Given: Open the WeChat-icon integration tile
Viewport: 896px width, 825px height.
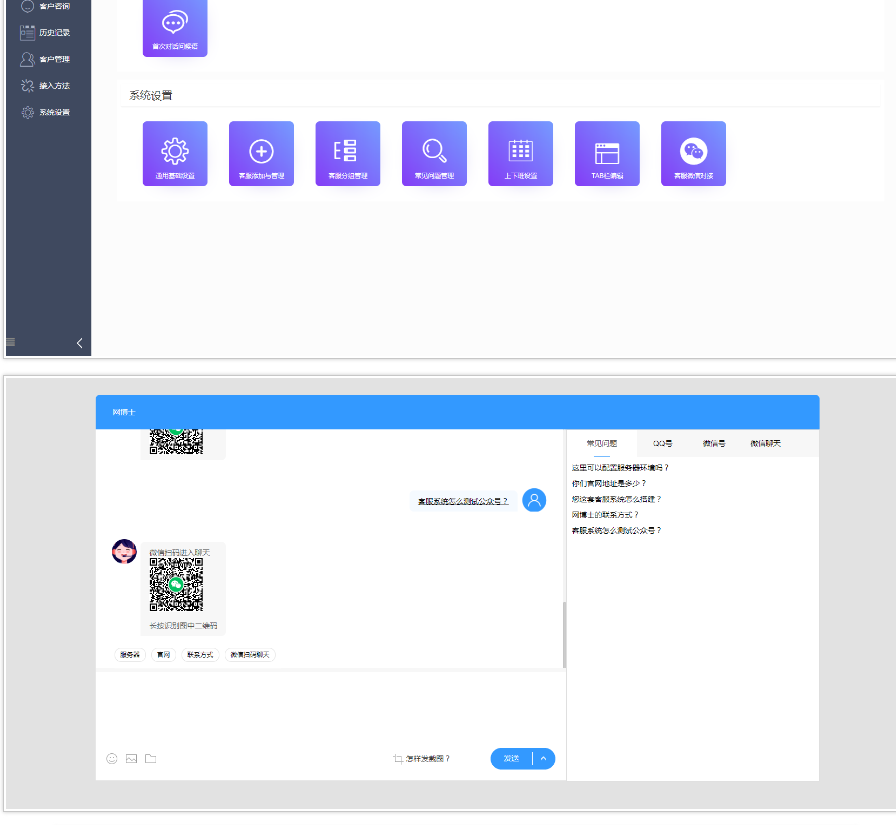Looking at the screenshot, I should (693, 153).
